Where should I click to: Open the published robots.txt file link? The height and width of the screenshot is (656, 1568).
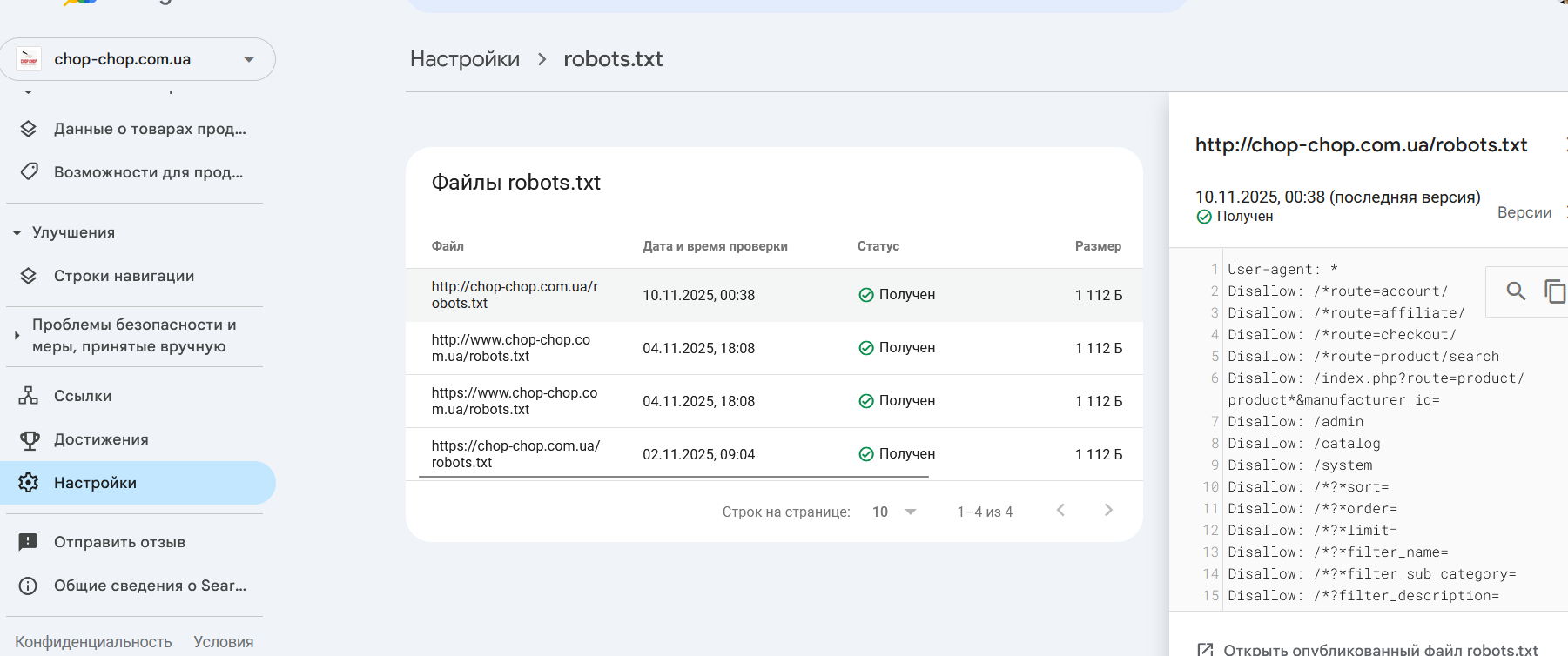click(x=1380, y=649)
